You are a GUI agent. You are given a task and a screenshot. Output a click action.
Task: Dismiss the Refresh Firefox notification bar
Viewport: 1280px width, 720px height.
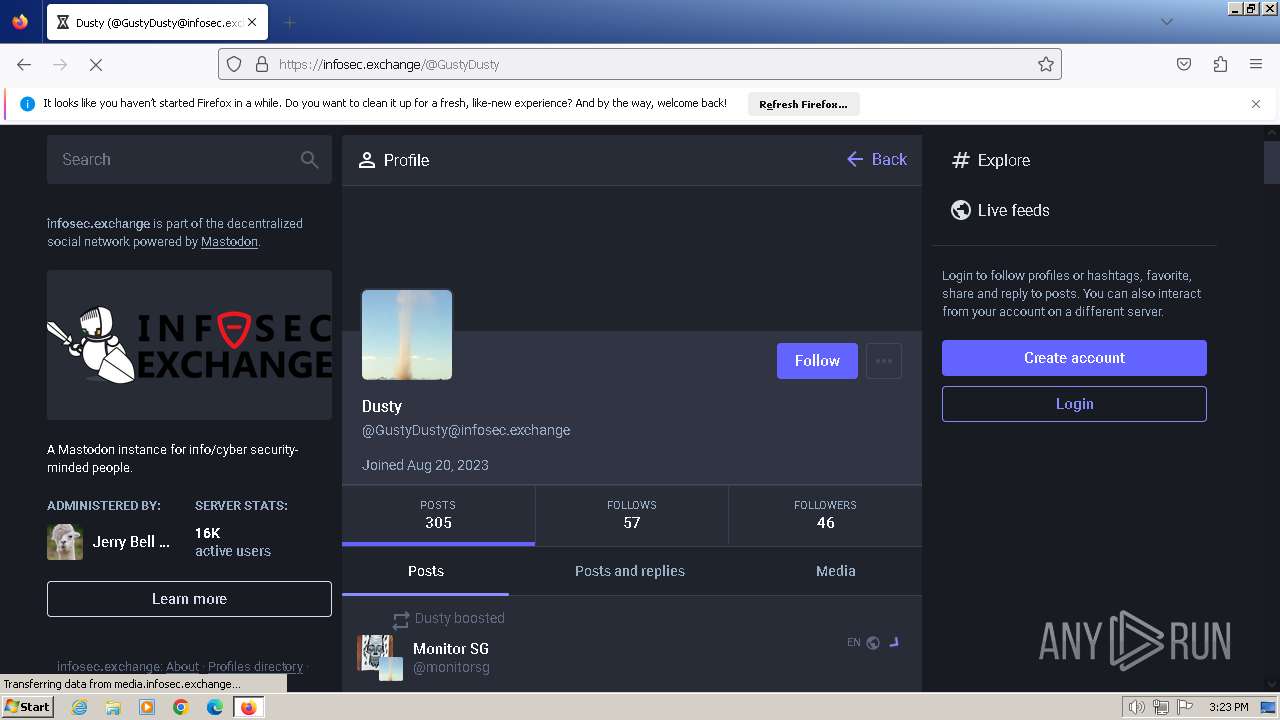(1256, 104)
